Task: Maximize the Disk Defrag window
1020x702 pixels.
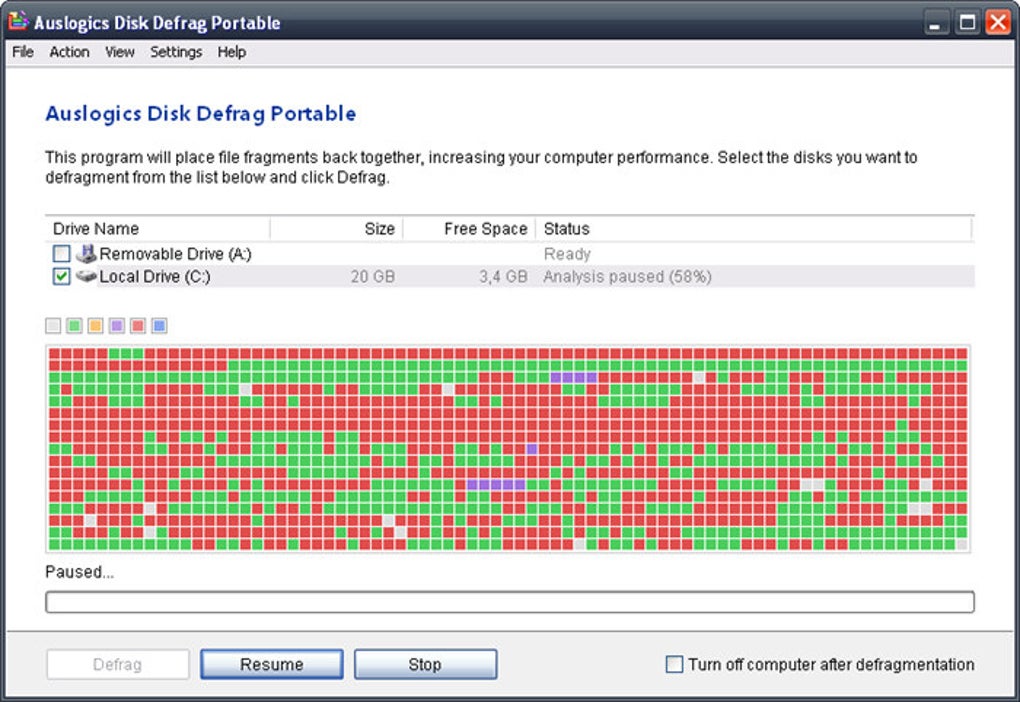Action: click(967, 23)
